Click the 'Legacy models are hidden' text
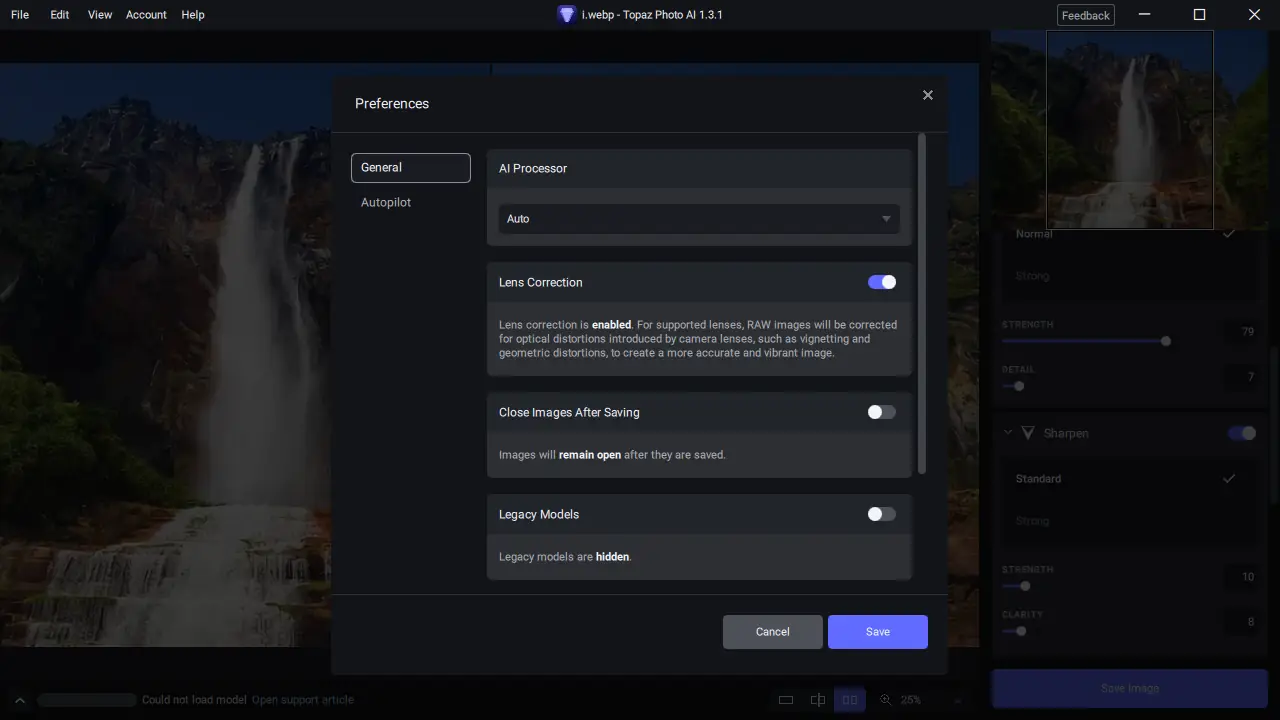Screen dimensions: 1280x720 565,557
